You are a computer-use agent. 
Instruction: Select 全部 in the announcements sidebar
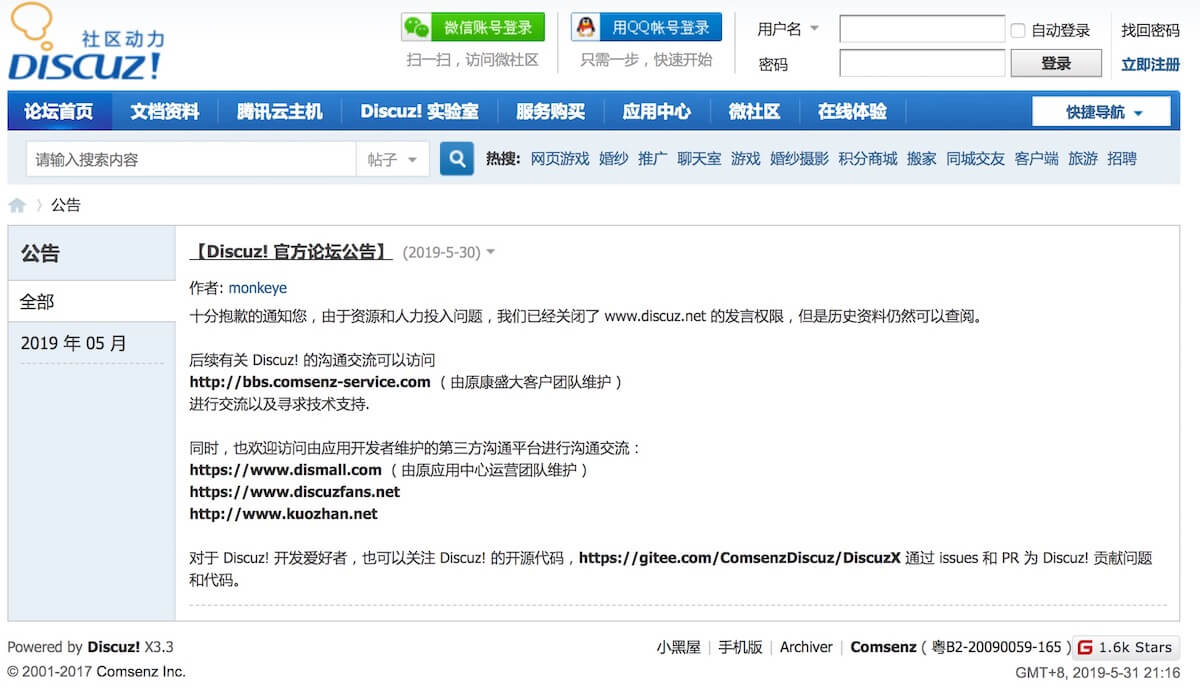pos(91,301)
